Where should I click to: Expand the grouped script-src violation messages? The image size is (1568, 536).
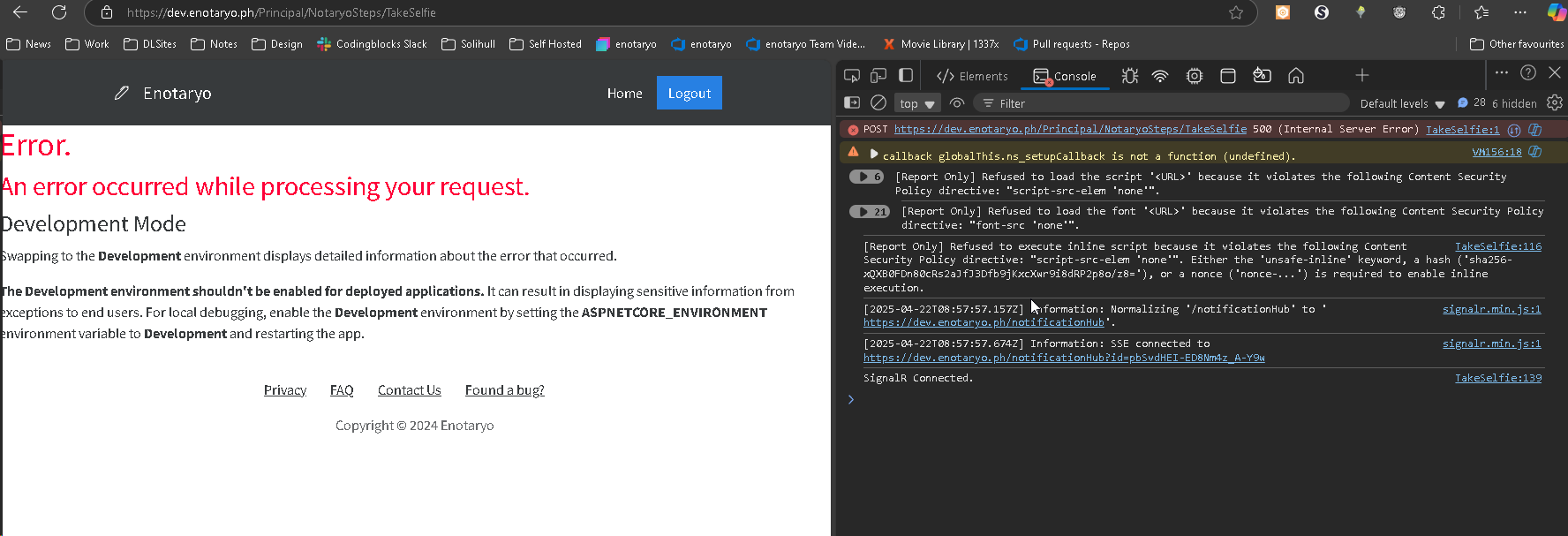click(866, 177)
